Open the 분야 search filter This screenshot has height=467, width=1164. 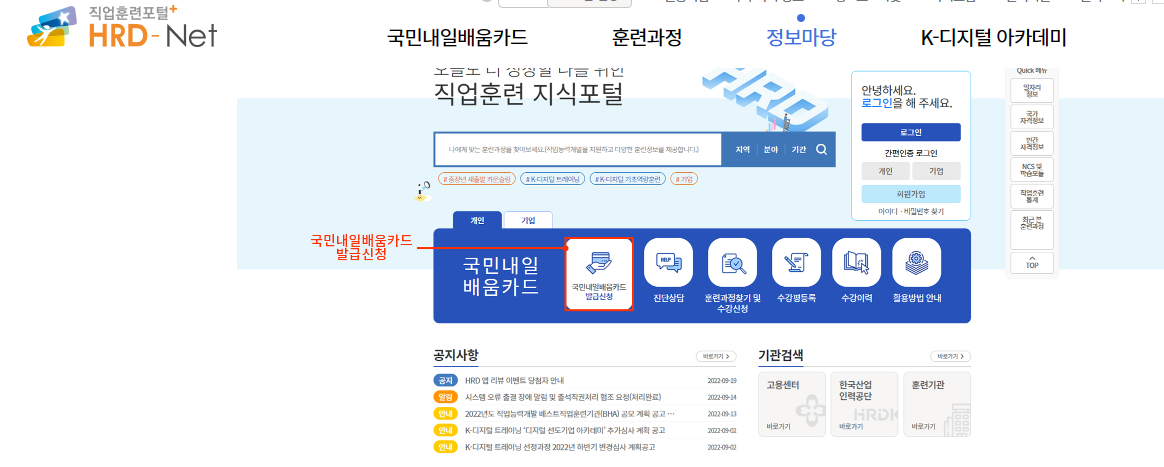771,149
